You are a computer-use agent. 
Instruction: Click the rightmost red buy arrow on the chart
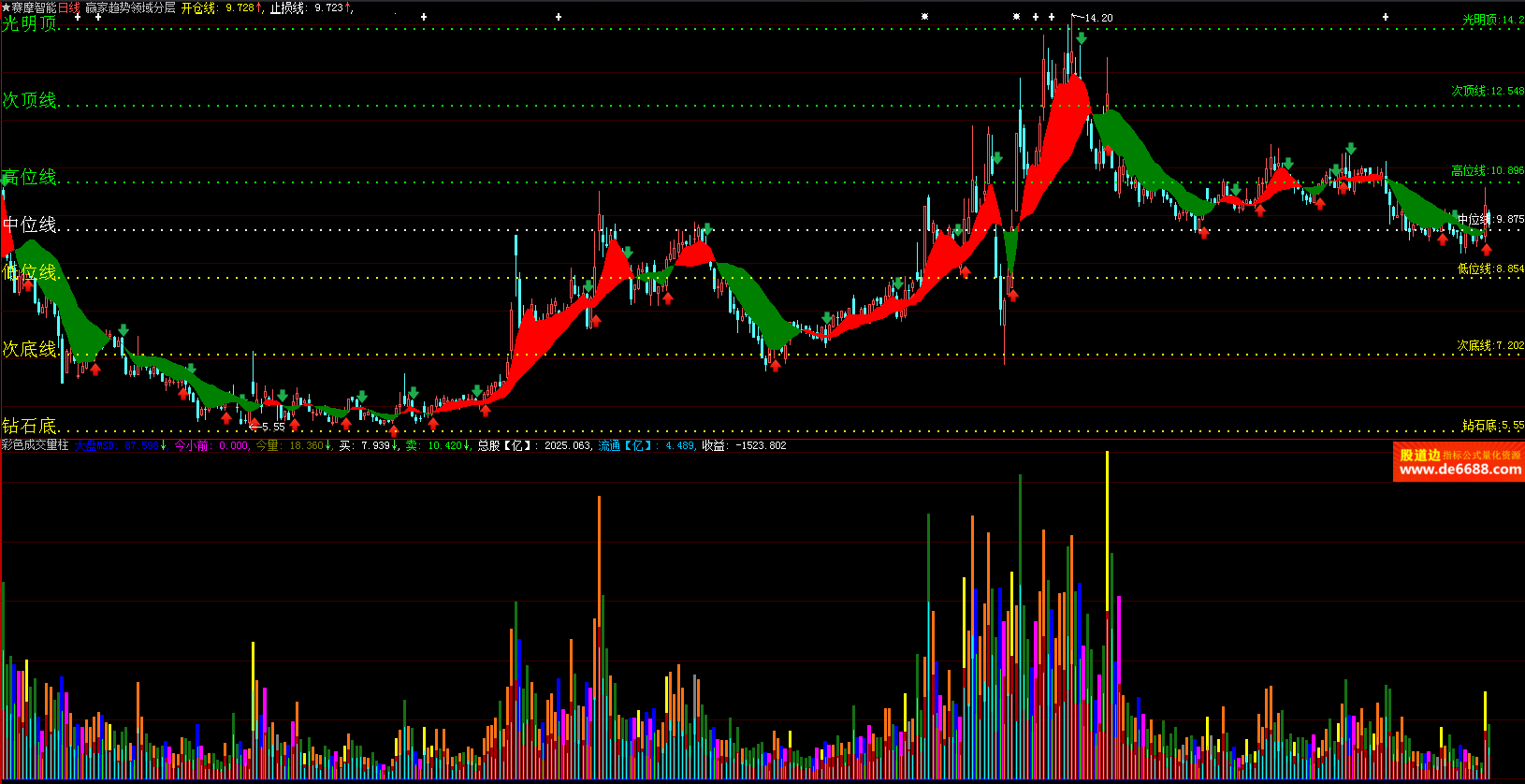coord(1486,250)
